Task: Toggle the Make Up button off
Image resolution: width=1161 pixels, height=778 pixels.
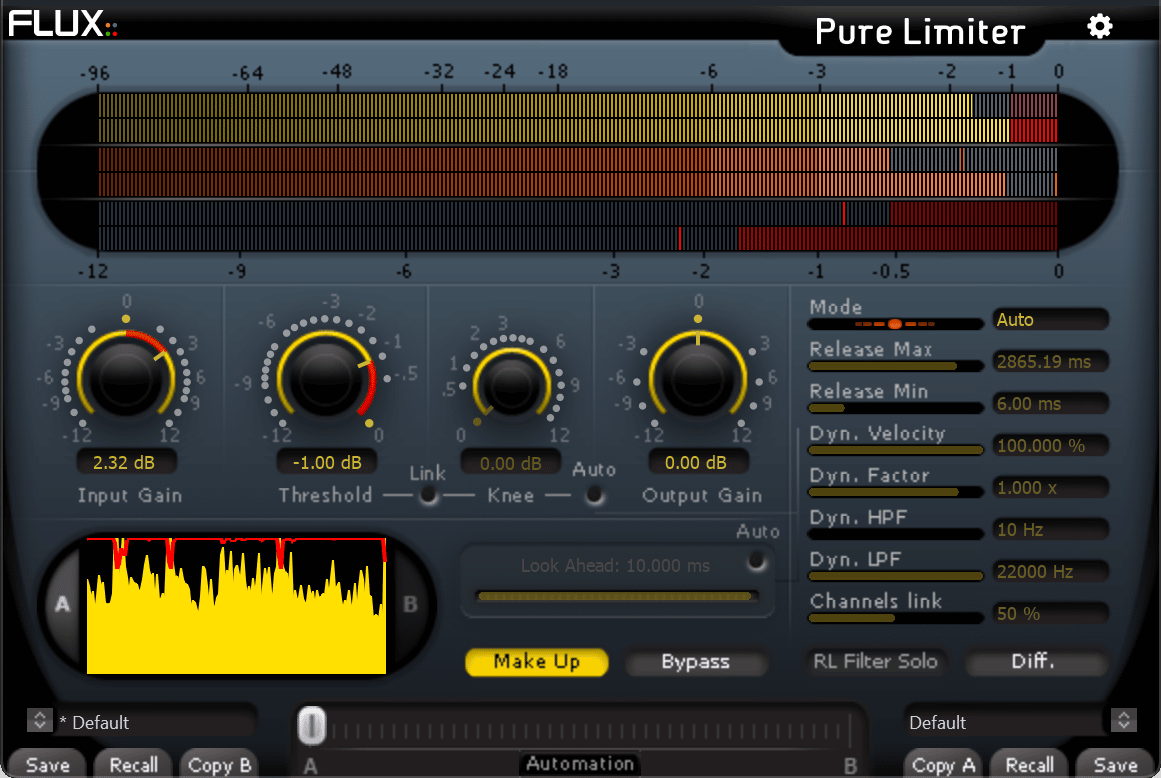Action: [x=536, y=662]
